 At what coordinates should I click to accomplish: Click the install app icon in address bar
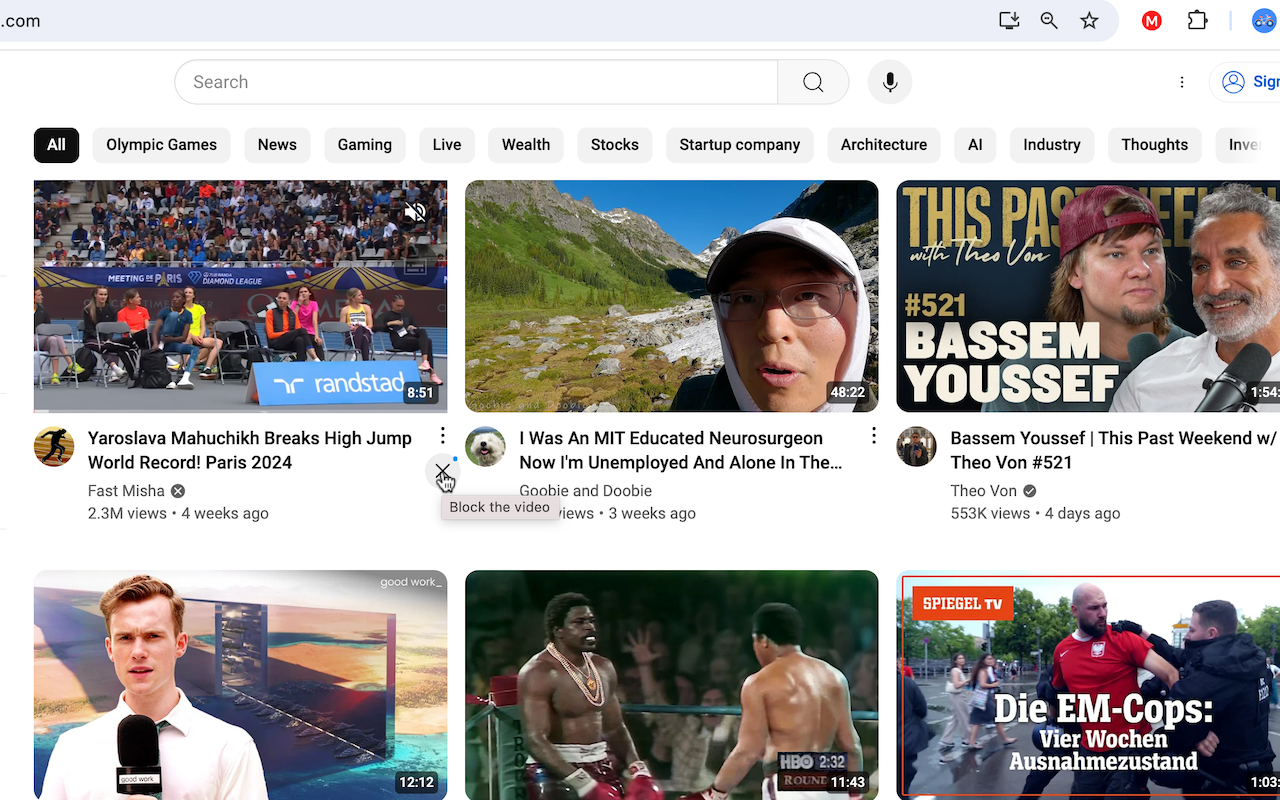[x=1009, y=21]
